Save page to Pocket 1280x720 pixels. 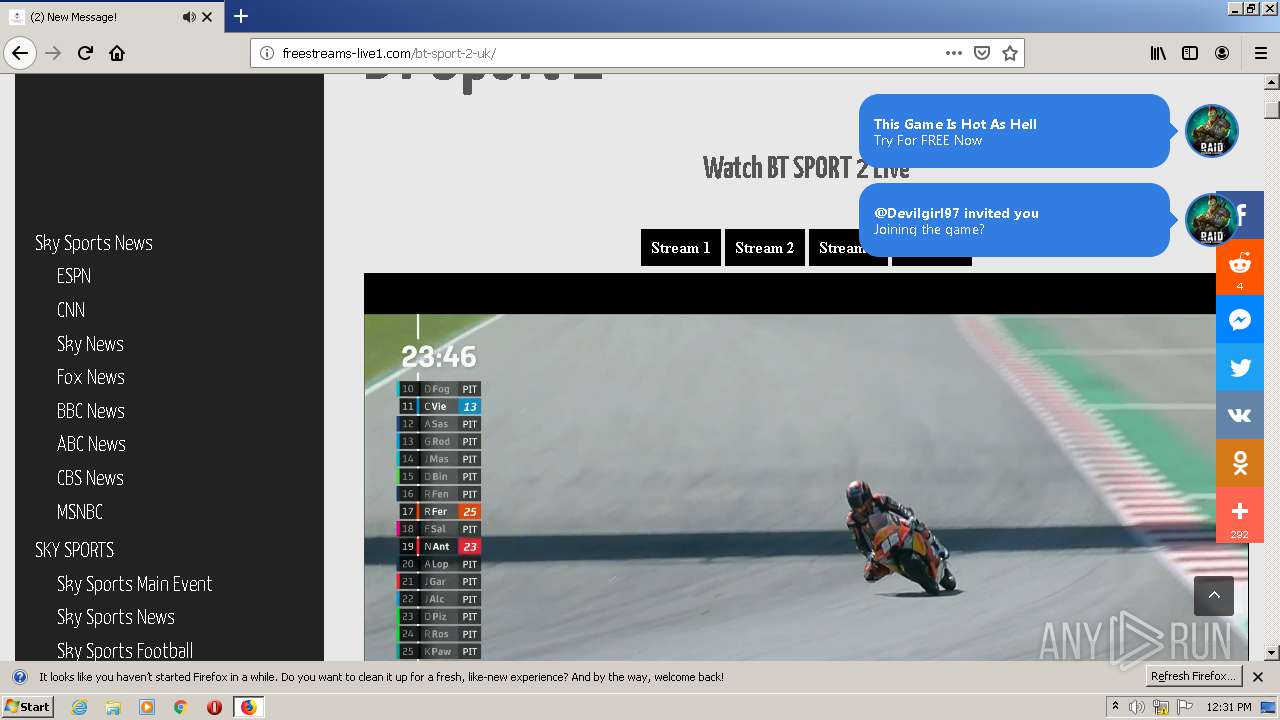click(x=982, y=53)
